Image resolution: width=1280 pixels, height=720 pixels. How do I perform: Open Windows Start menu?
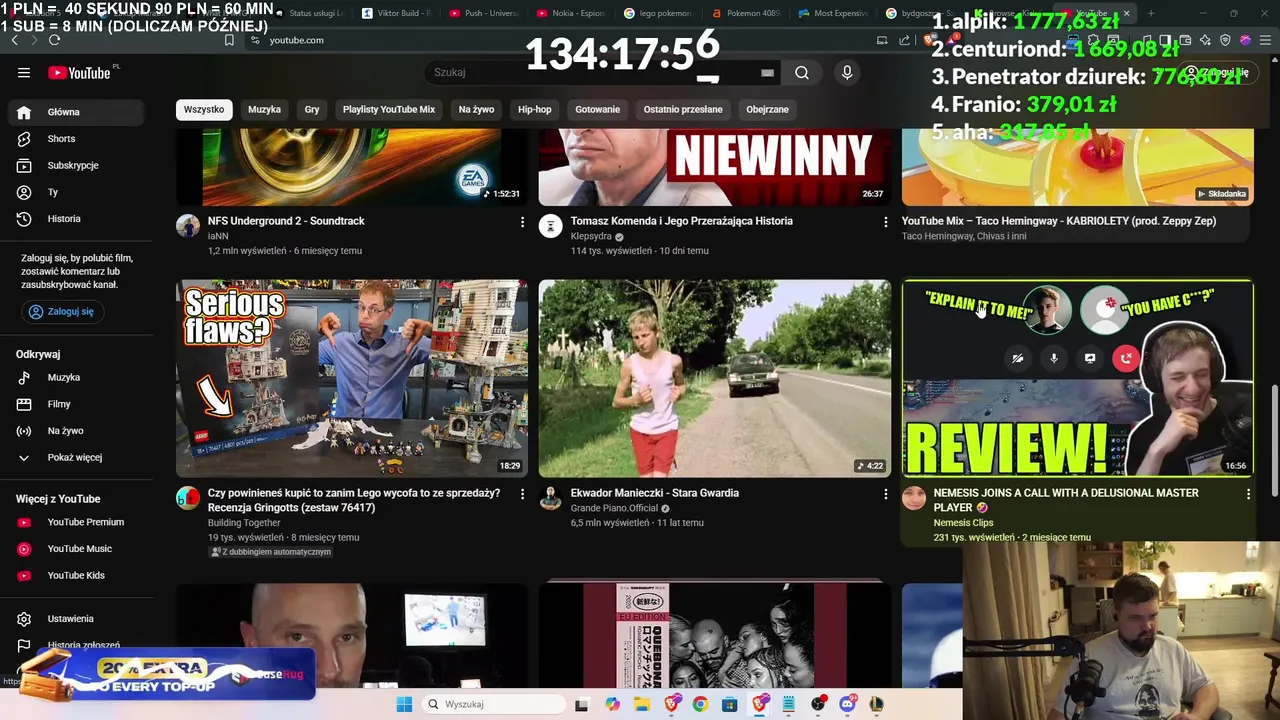(404, 704)
